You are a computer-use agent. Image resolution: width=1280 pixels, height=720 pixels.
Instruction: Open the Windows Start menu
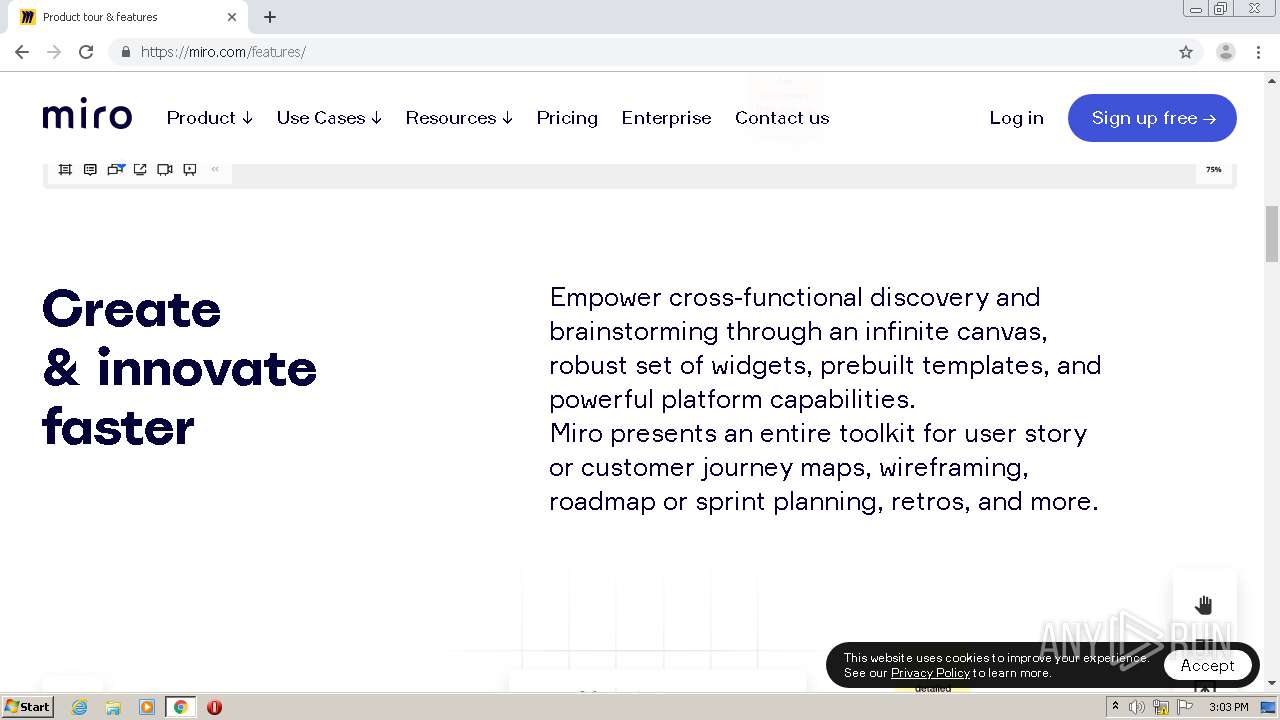coord(27,707)
